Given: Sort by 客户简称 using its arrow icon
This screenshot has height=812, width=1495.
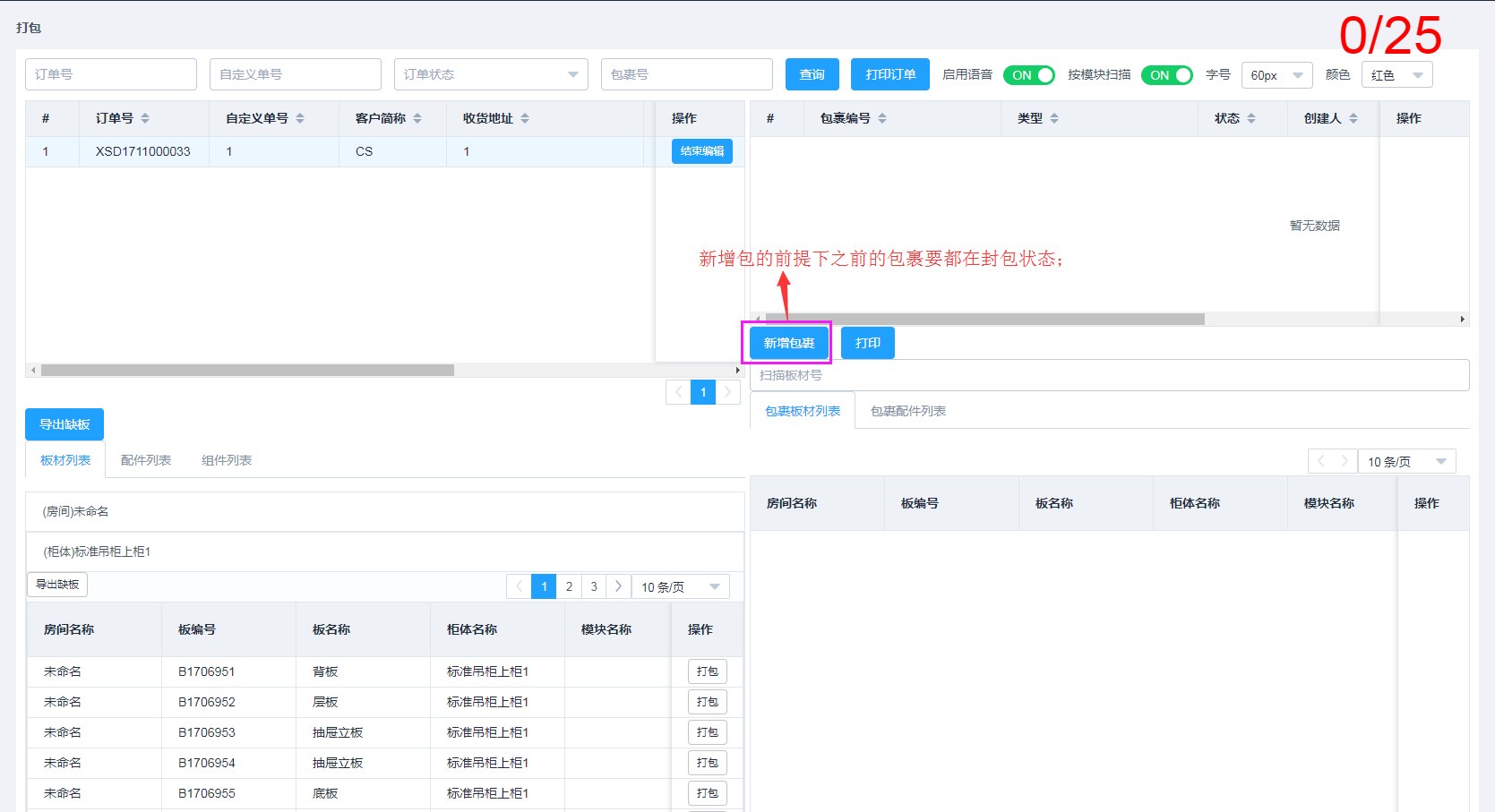Looking at the screenshot, I should (417, 118).
